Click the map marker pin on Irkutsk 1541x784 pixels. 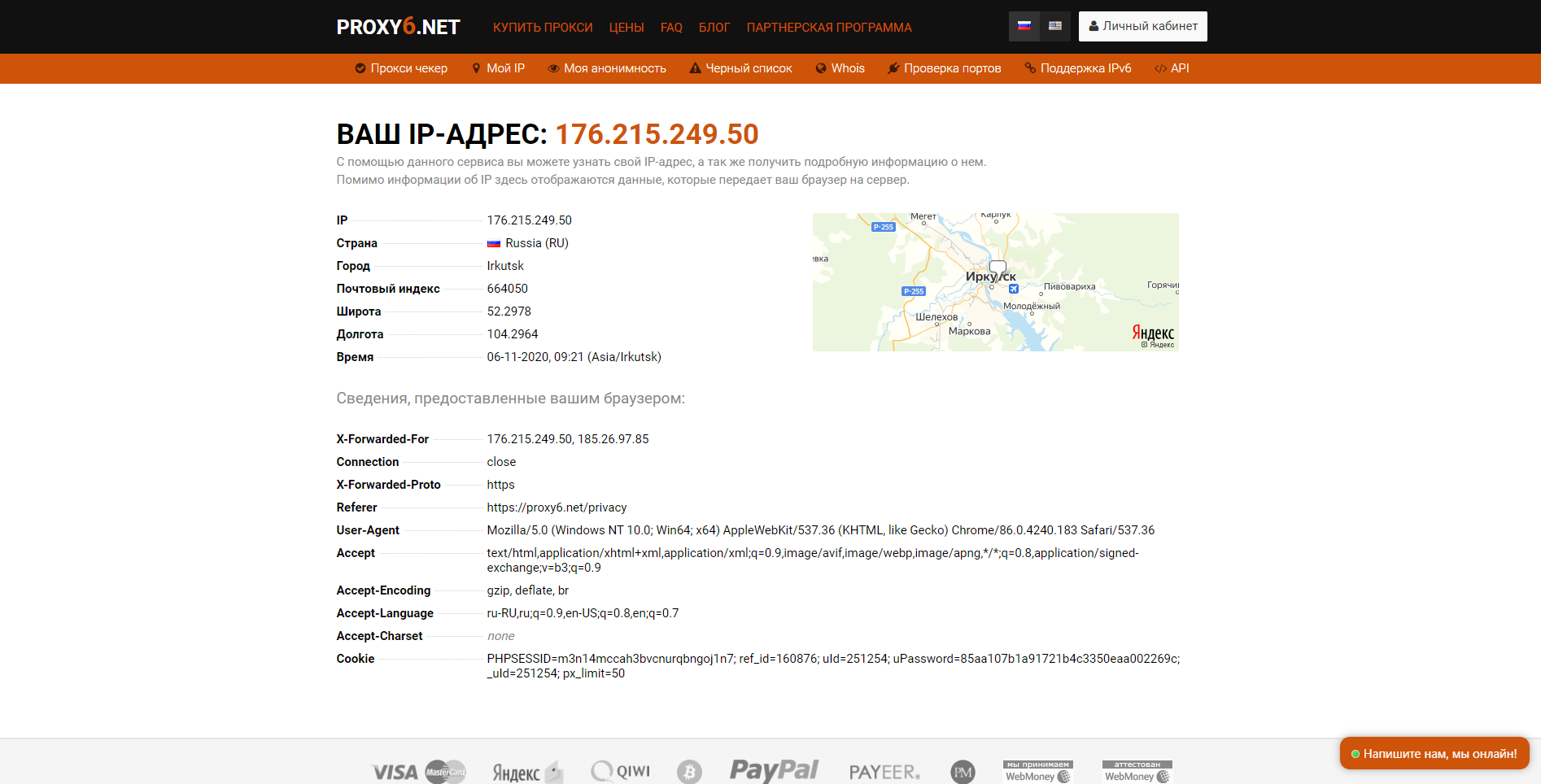(998, 270)
